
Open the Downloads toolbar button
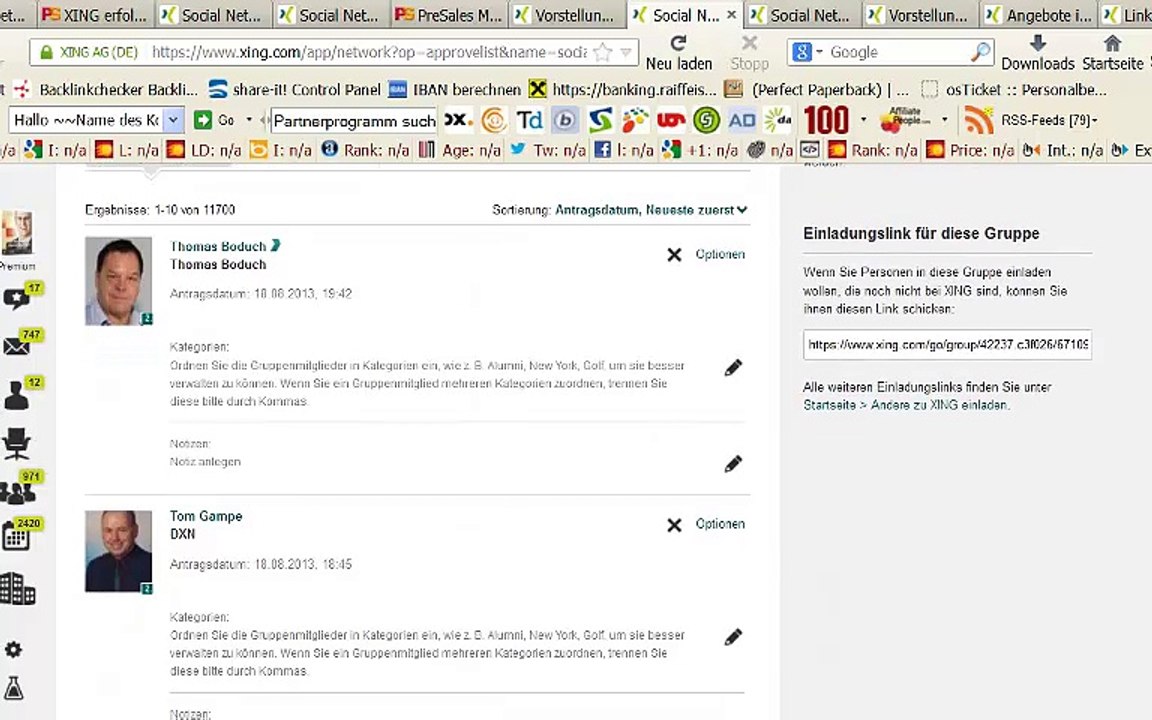coord(1037,53)
